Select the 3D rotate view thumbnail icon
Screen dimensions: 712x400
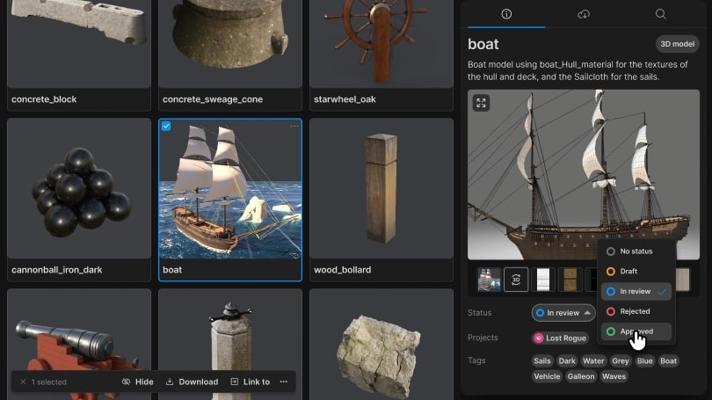coord(516,279)
